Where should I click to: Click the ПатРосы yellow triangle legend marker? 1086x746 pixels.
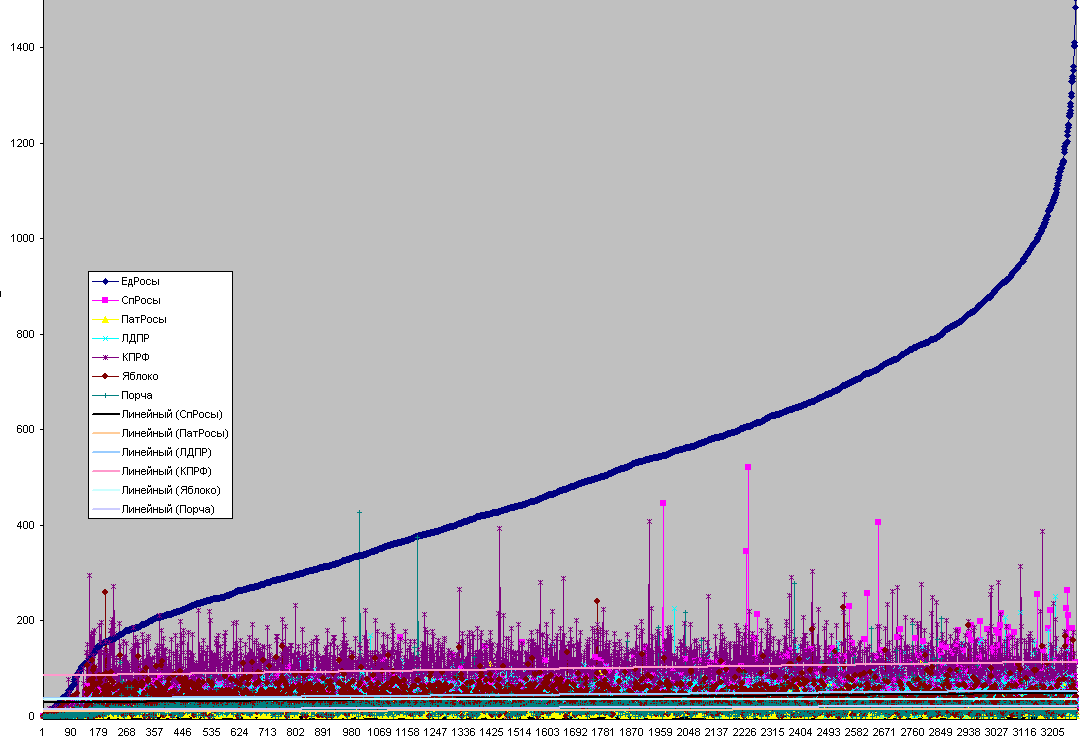coord(105,319)
